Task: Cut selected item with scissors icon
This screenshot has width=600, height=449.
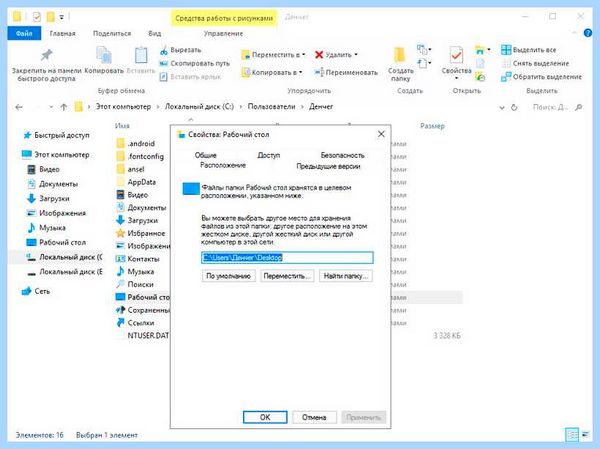Action: (x=180, y=50)
